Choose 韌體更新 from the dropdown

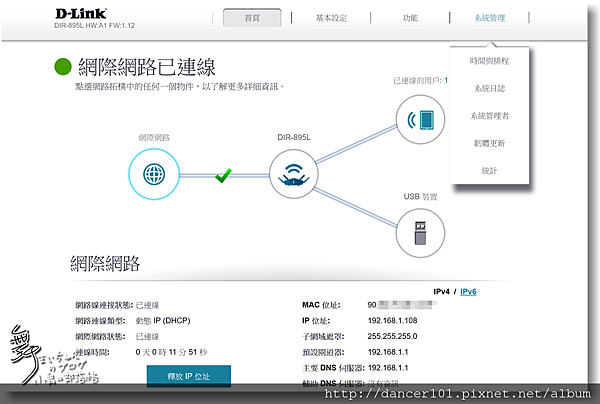tap(489, 143)
